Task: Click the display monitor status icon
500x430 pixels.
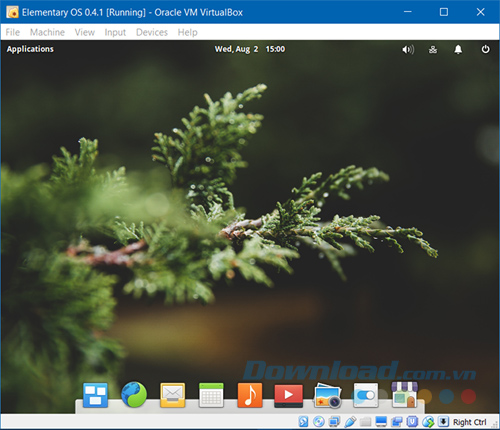Action: (x=381, y=422)
